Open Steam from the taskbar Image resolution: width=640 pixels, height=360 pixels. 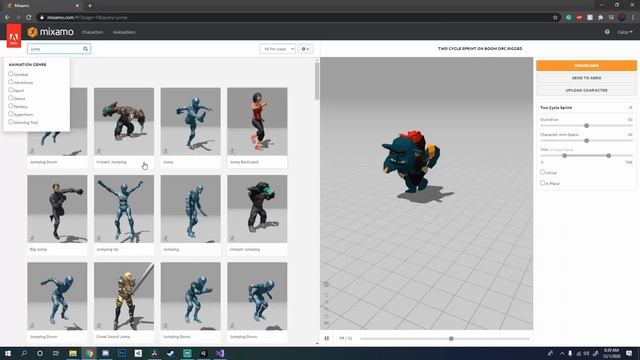pyautogui.click(x=171, y=353)
